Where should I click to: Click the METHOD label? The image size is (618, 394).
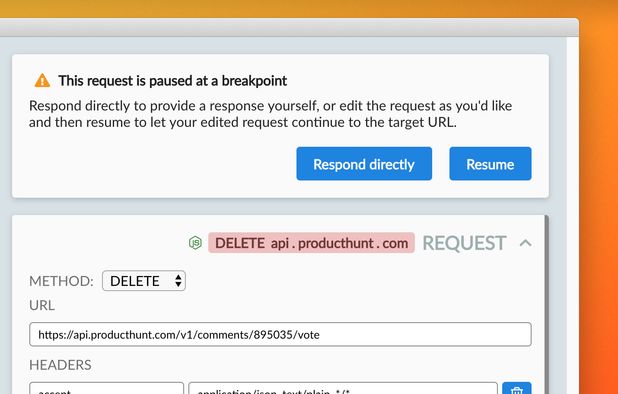(61, 281)
